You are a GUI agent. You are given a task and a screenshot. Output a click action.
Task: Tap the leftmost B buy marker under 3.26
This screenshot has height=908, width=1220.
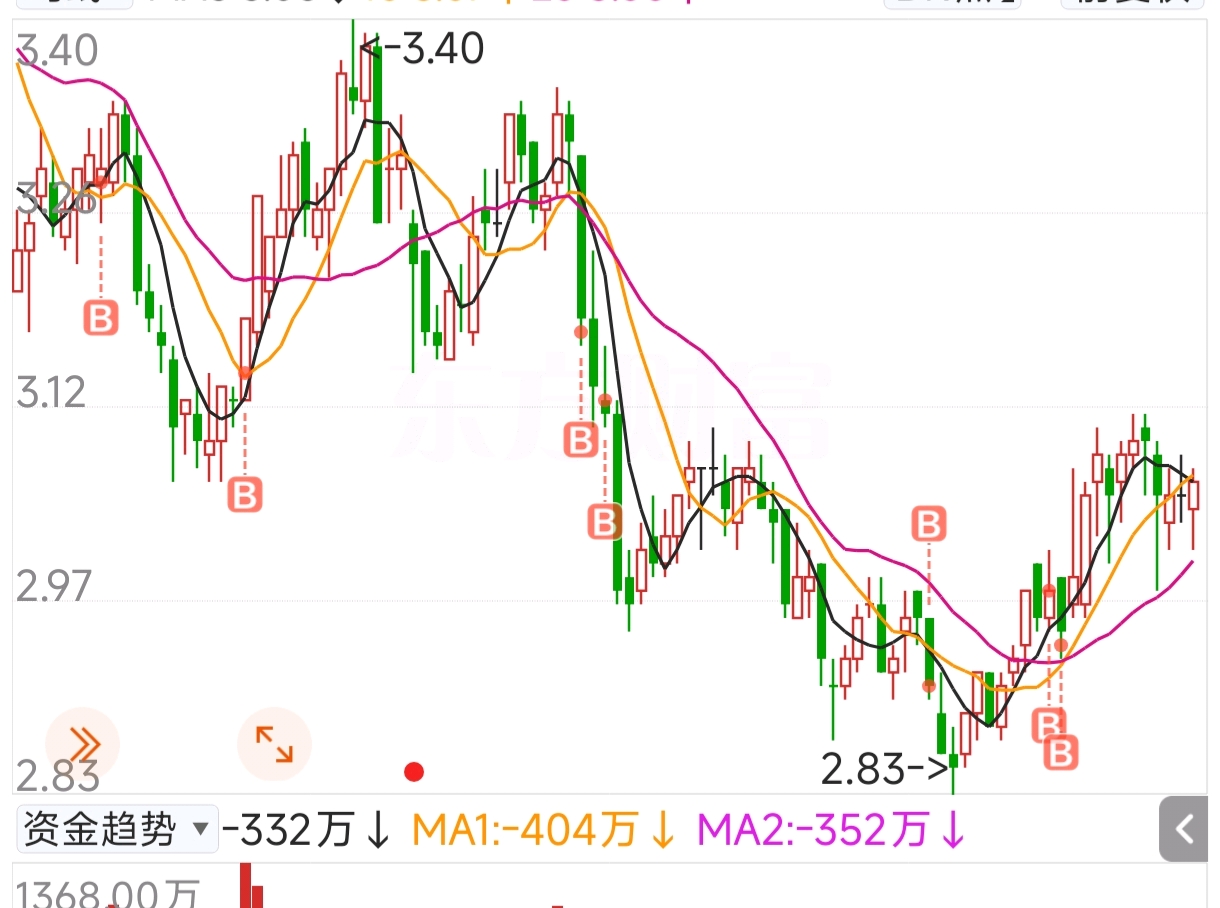100,319
